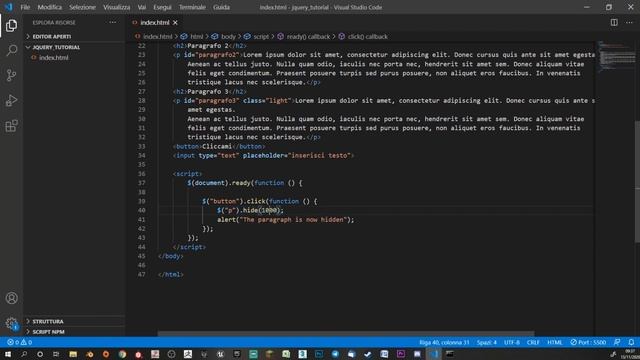Open File Explorer from taskbar
This screenshot has height=360, width=640.
click(x=73, y=354)
